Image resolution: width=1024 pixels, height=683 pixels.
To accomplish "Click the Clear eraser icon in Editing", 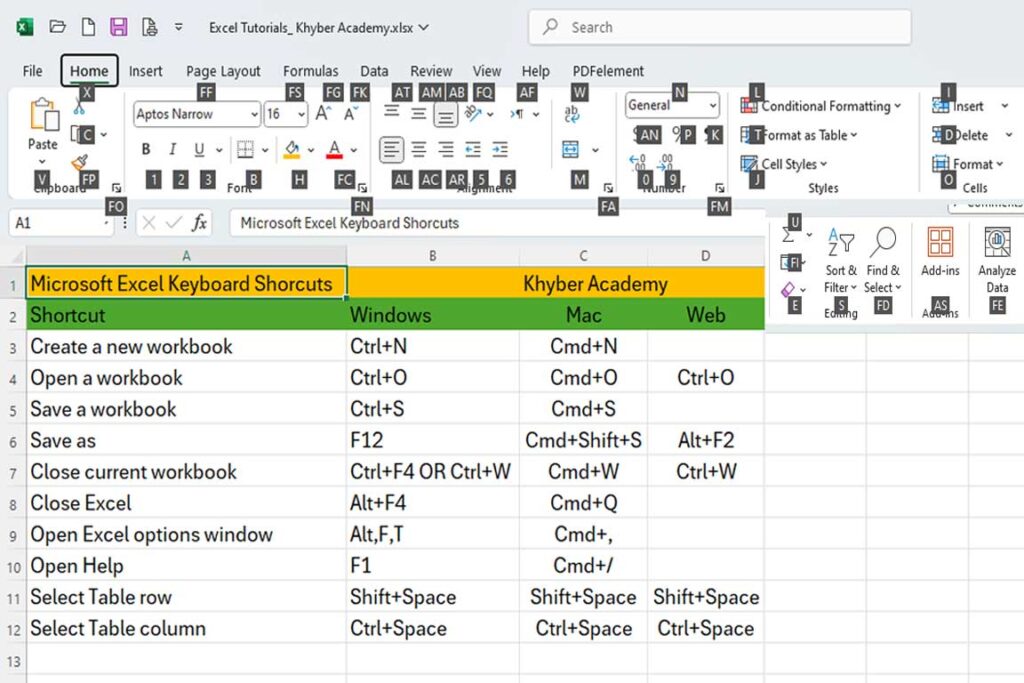I will pos(788,289).
